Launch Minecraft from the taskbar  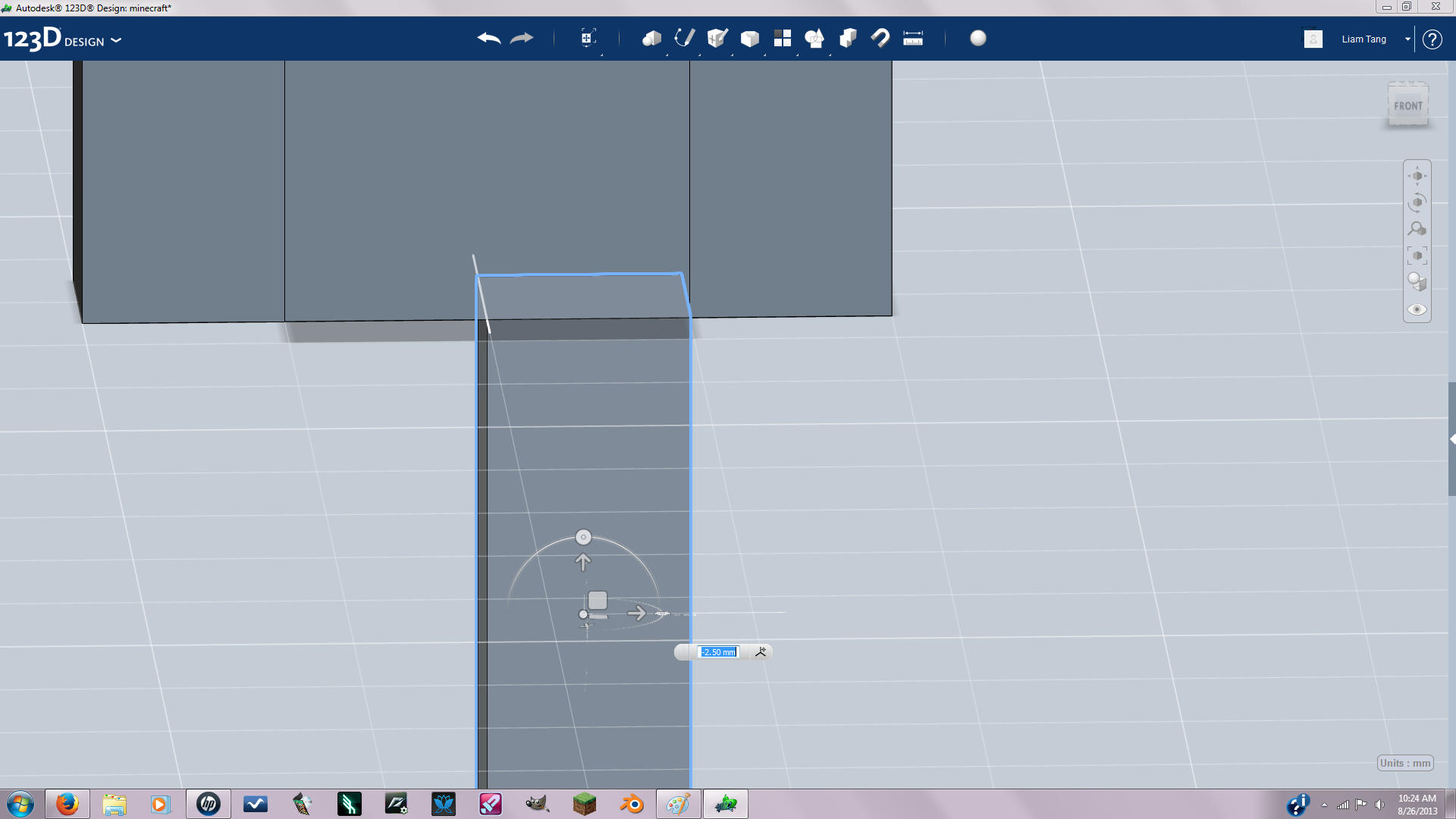point(585,804)
